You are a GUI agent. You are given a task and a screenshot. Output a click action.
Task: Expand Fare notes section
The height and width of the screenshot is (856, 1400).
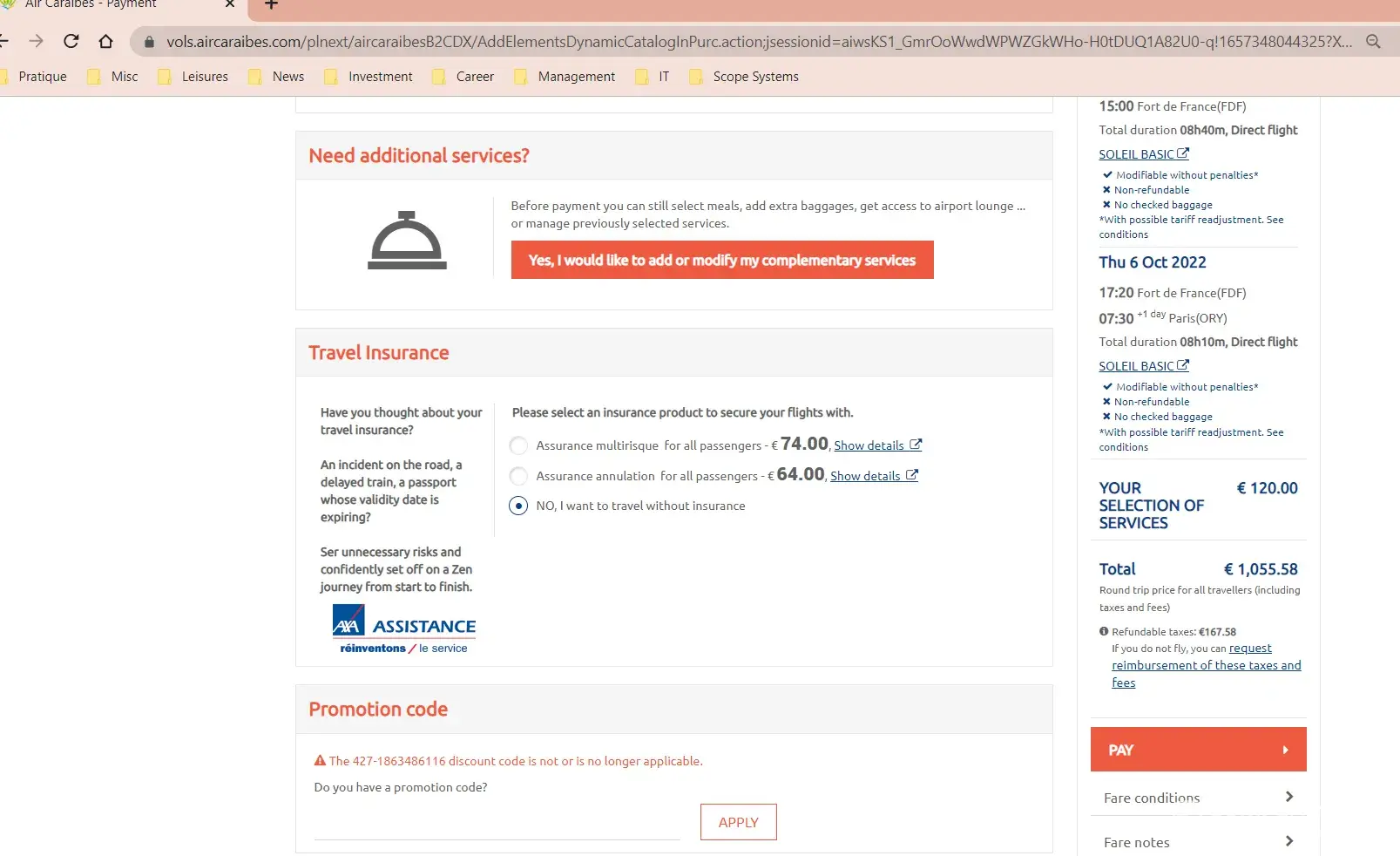pos(1198,842)
